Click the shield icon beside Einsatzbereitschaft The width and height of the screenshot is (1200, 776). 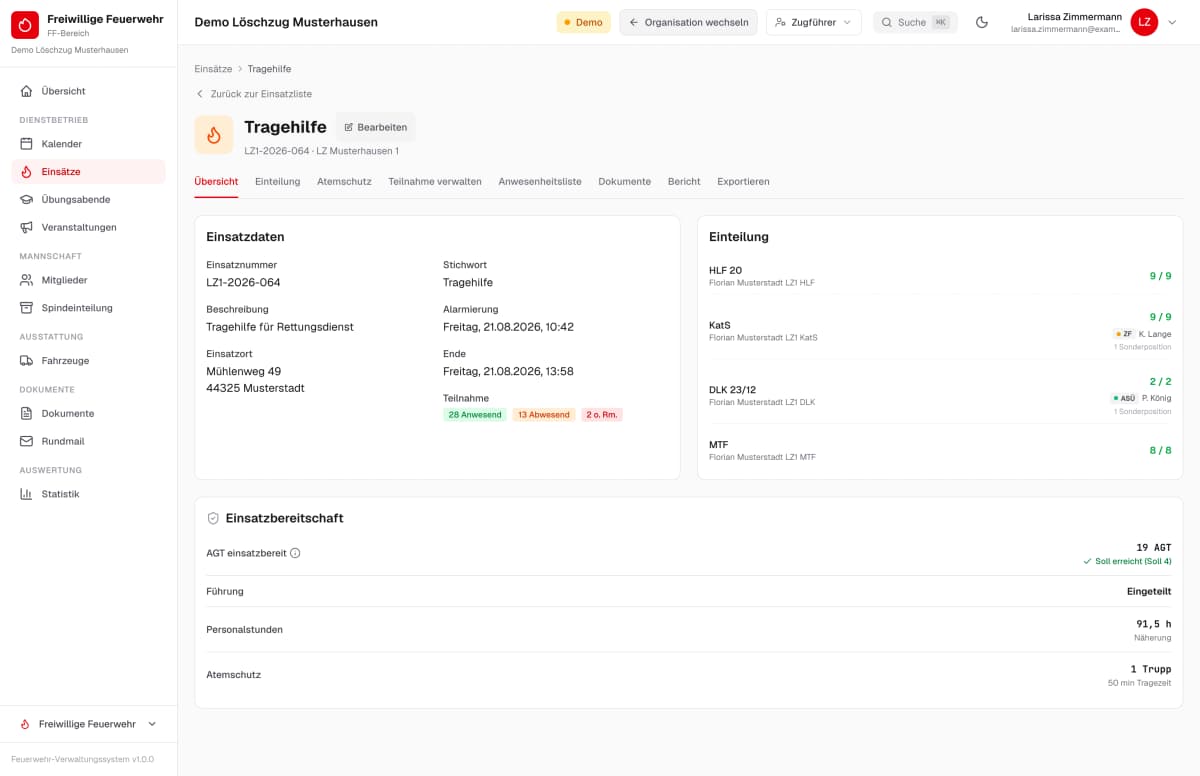(213, 518)
